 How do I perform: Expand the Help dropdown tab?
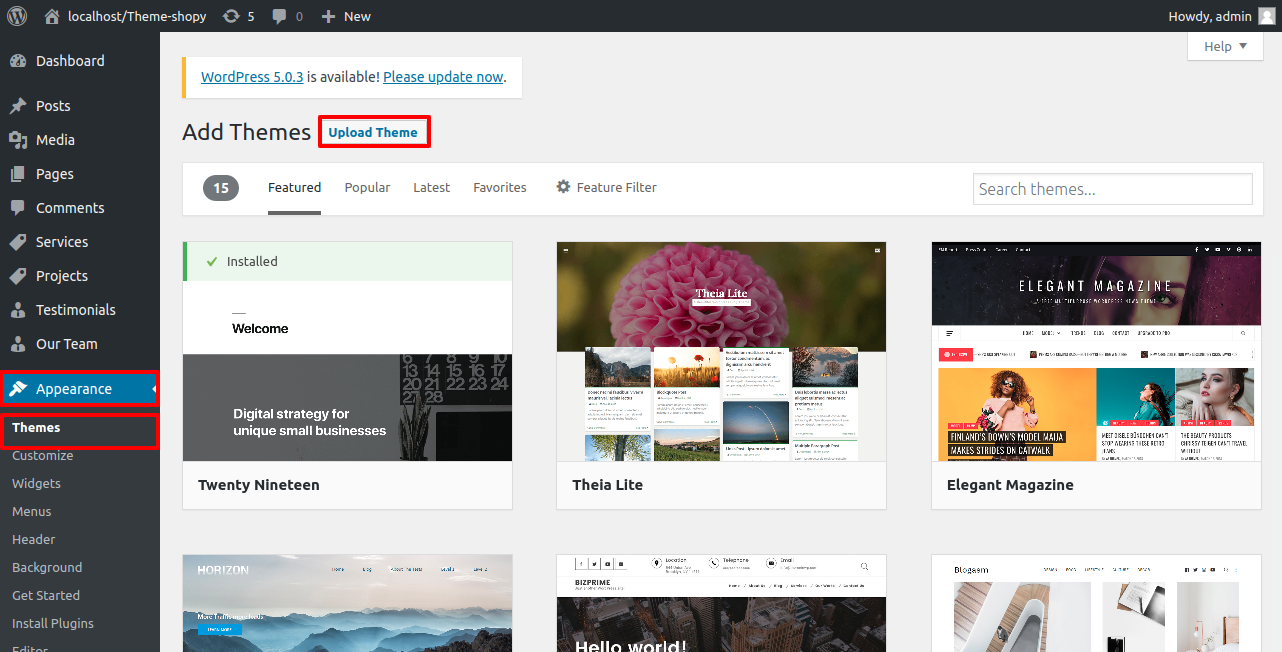pyautogui.click(x=1225, y=46)
